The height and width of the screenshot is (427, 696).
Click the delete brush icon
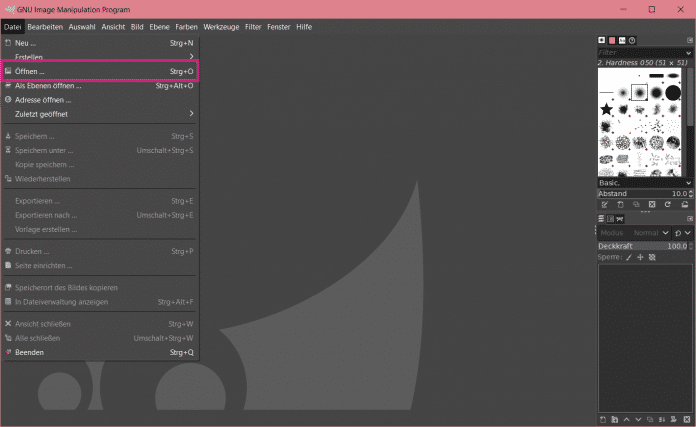coord(652,204)
